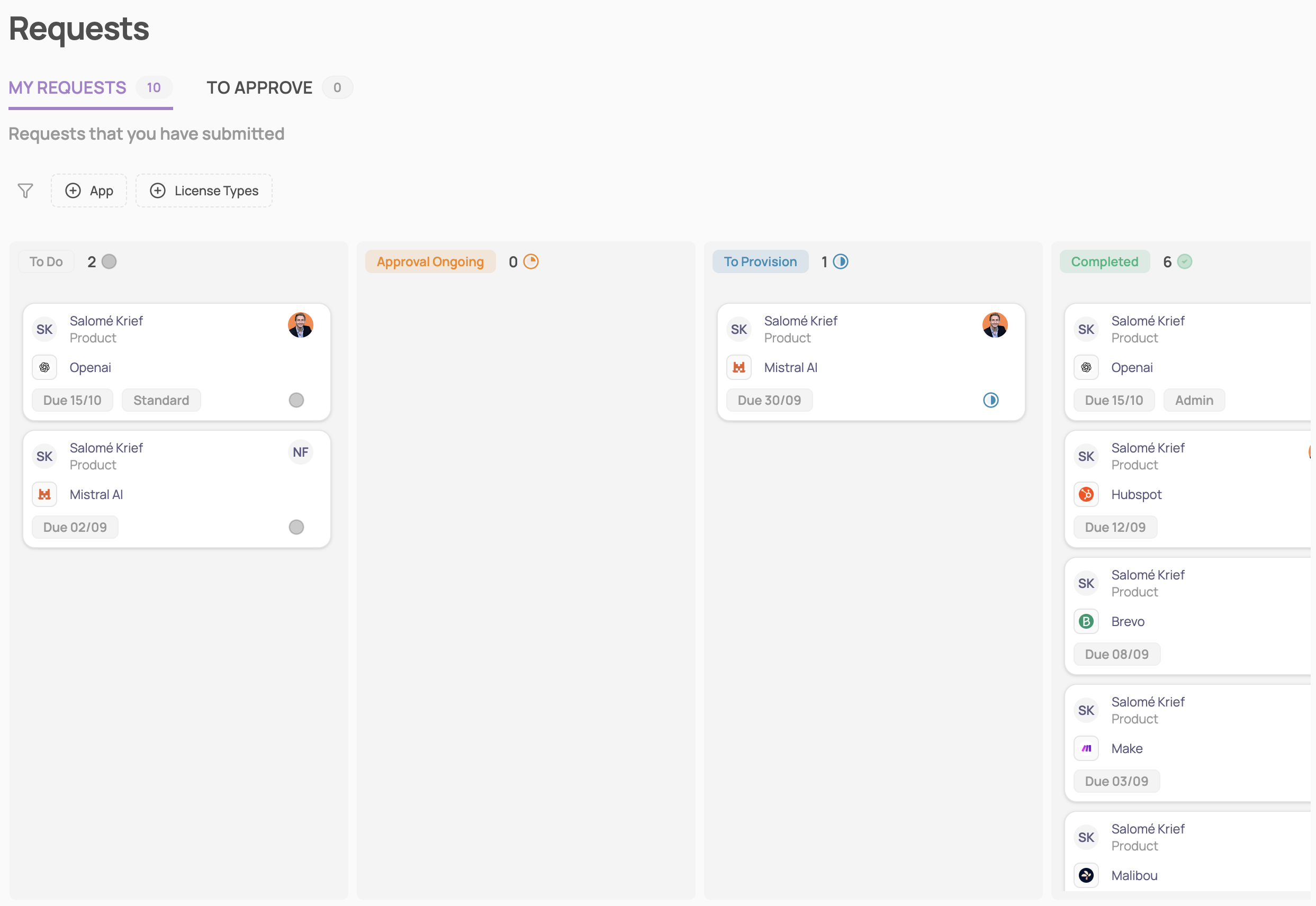Click the Mistral AI icon in To Provision card

[738, 367]
